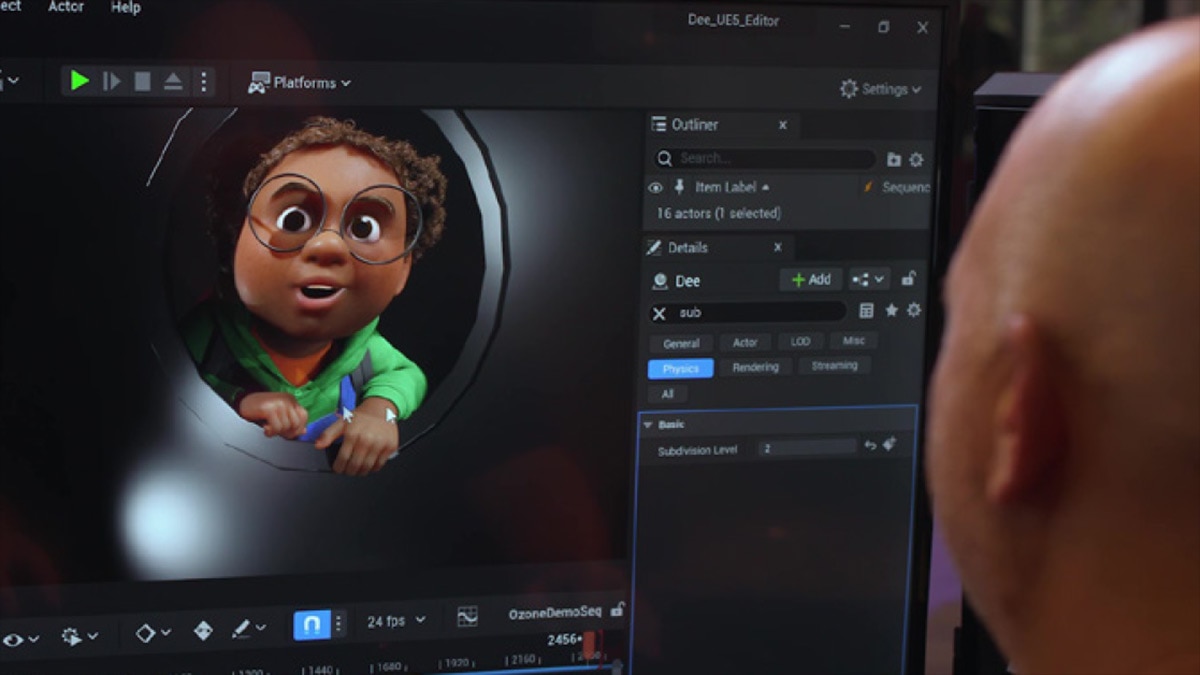The image size is (1200, 675).
Task: Toggle the Outliner visibility eye column
Action: (655, 187)
